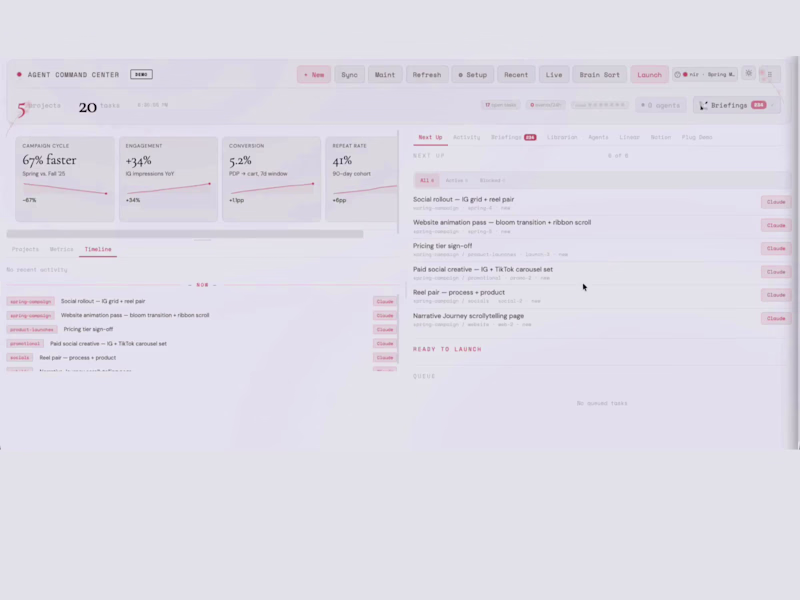The height and width of the screenshot is (600, 800).
Task: Switch to the Metrics tab
Action: (x=61, y=249)
